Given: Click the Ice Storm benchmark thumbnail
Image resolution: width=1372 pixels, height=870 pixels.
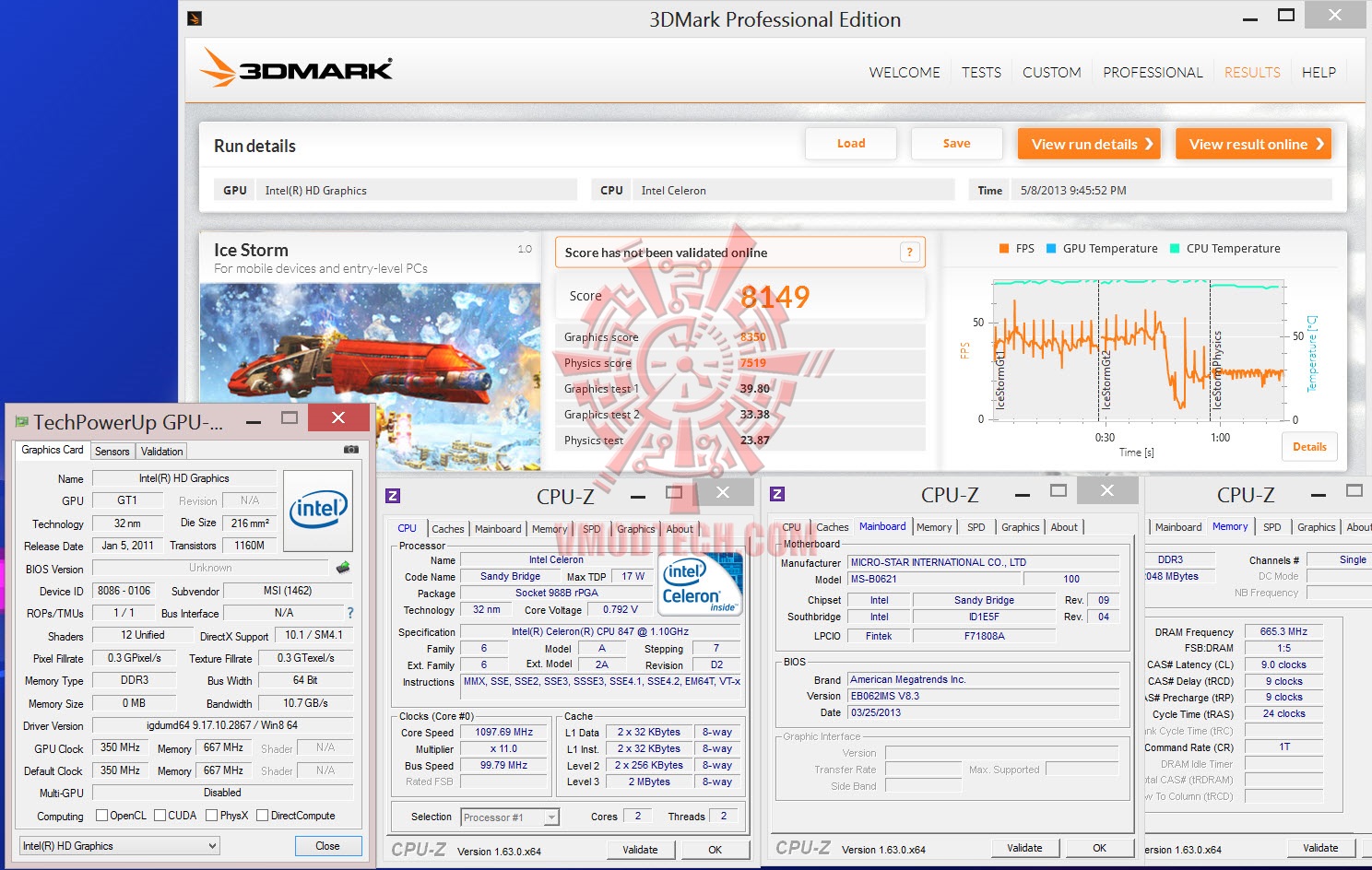Looking at the screenshot, I should tap(371, 378).
